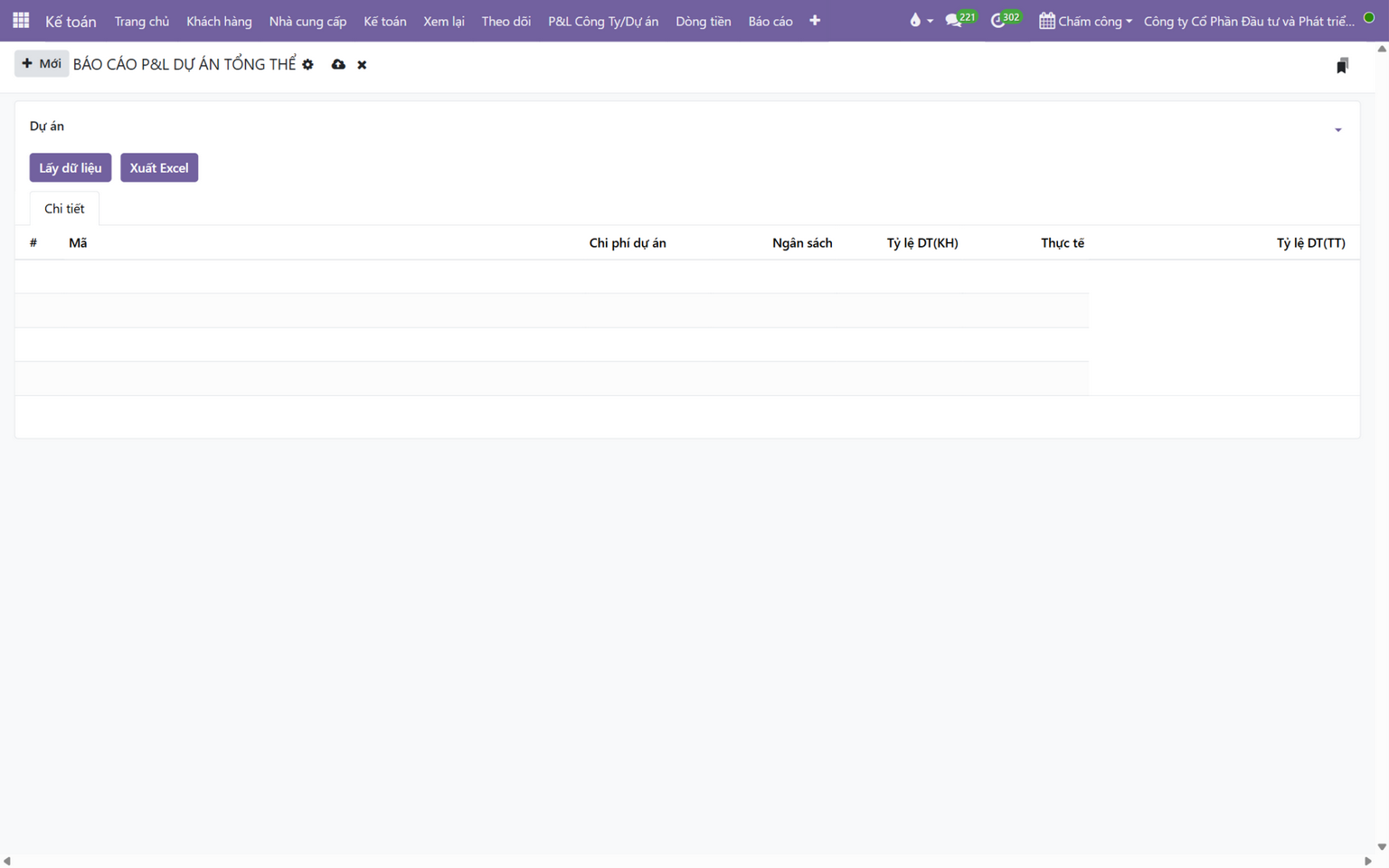1389x868 pixels.
Task: Open the P&L Công Ty/Dự án menu
Action: [x=603, y=21]
